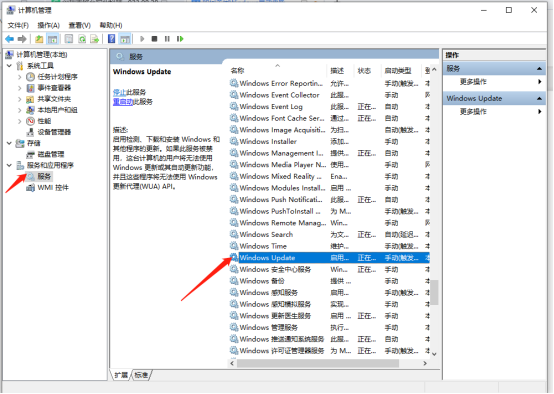Click the services list scroll up arrow
Viewport: 554px width, 394px height.
coord(434,70)
